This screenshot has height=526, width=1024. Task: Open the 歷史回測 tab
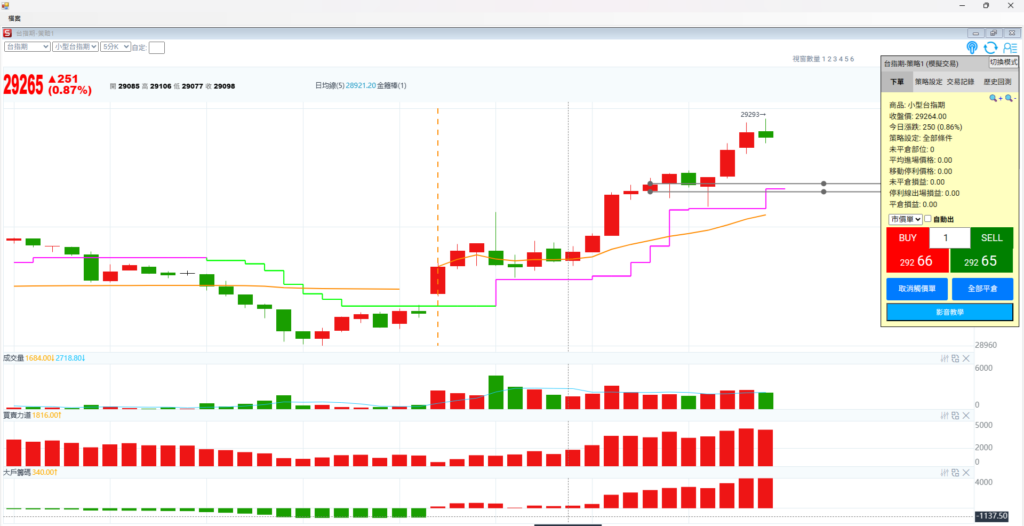click(x=999, y=82)
